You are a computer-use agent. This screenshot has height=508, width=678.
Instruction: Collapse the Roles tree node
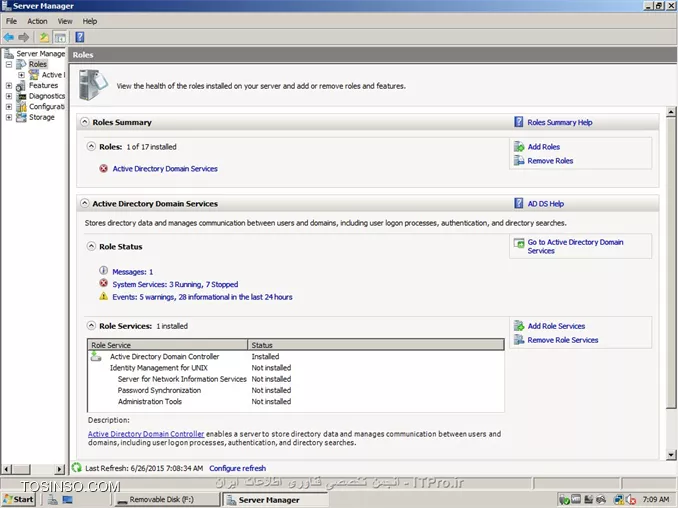9,64
